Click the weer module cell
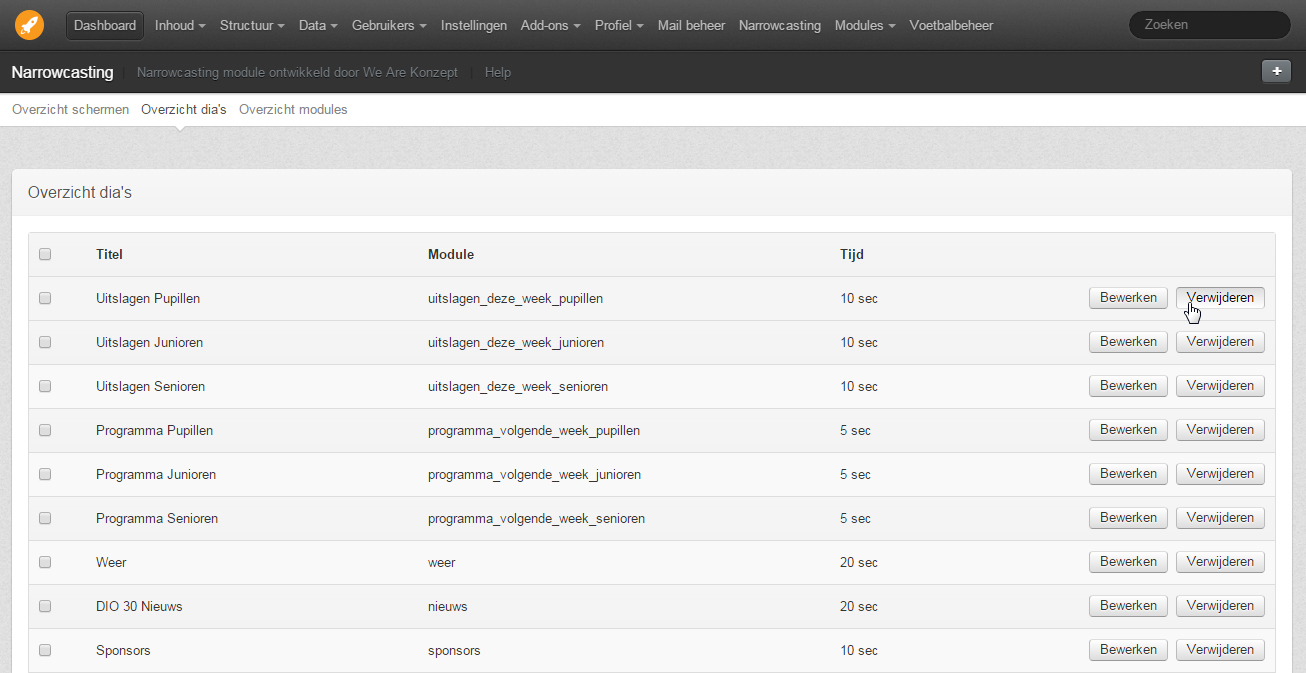The image size is (1306, 673). coord(441,563)
